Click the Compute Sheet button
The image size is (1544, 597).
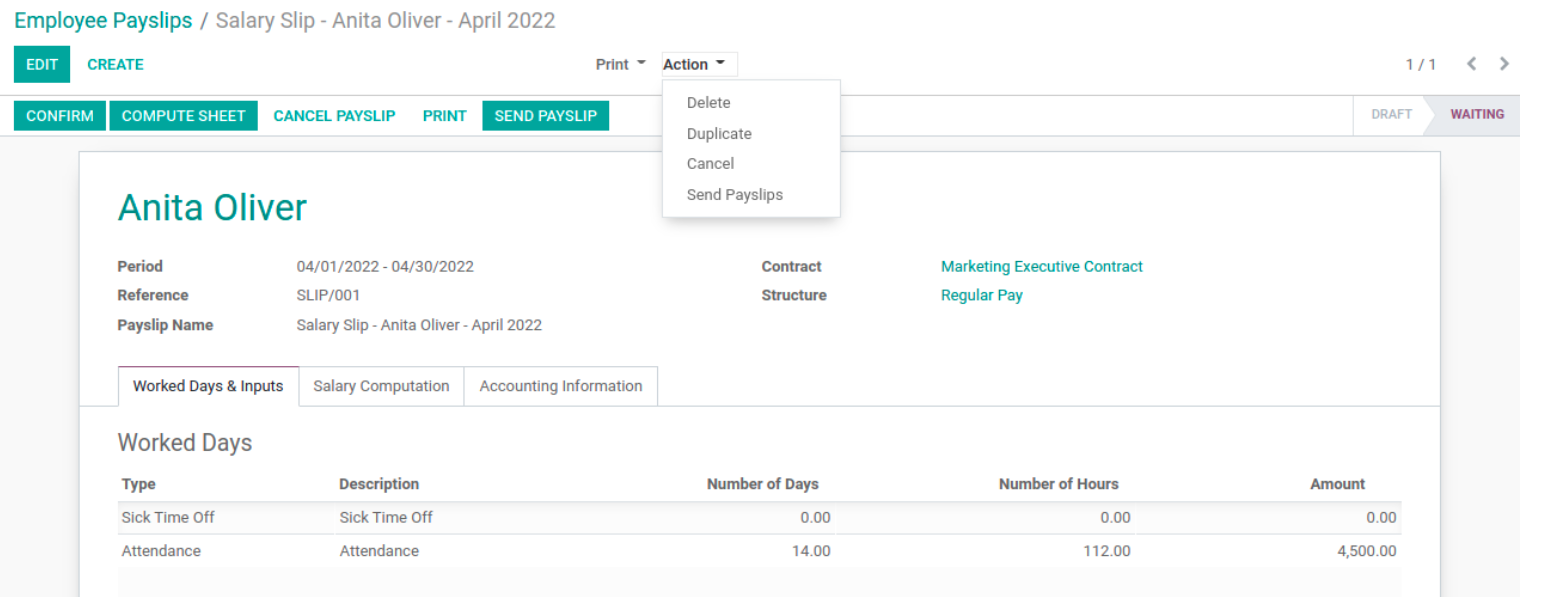click(183, 116)
